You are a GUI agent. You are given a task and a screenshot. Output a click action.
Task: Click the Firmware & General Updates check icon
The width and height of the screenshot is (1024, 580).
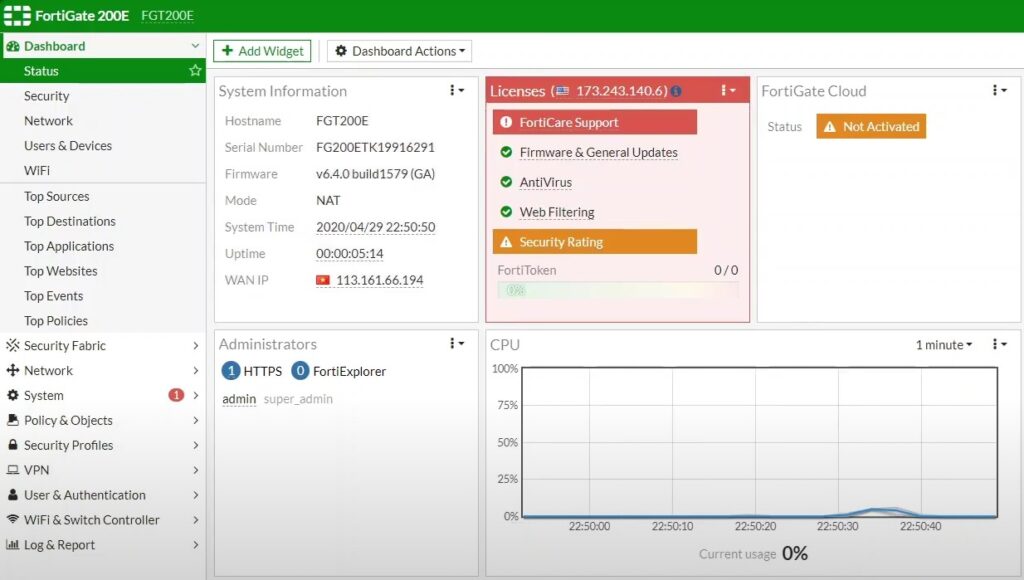[x=506, y=152]
